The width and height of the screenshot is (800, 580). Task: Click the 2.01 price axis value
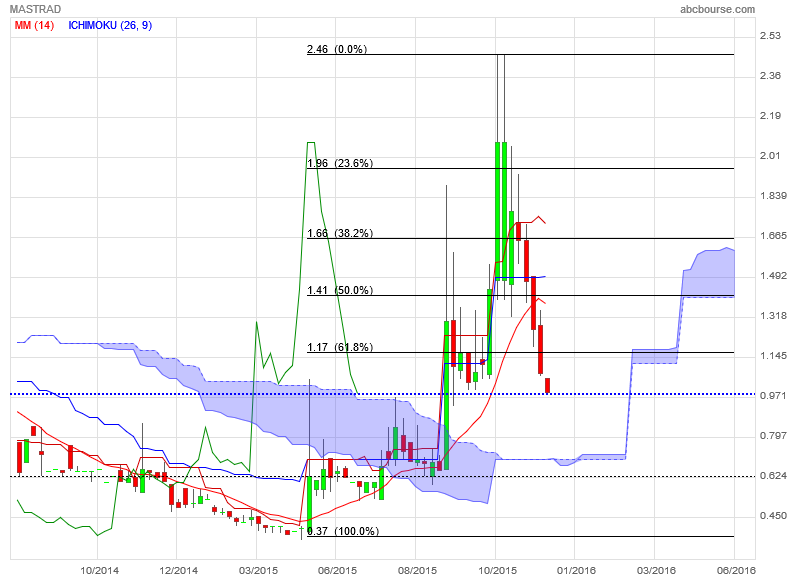coord(770,156)
